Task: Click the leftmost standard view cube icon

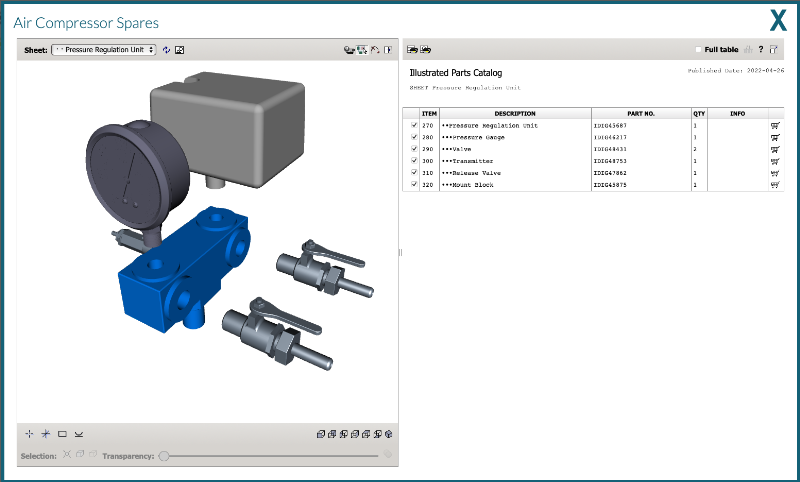Action: (321, 434)
